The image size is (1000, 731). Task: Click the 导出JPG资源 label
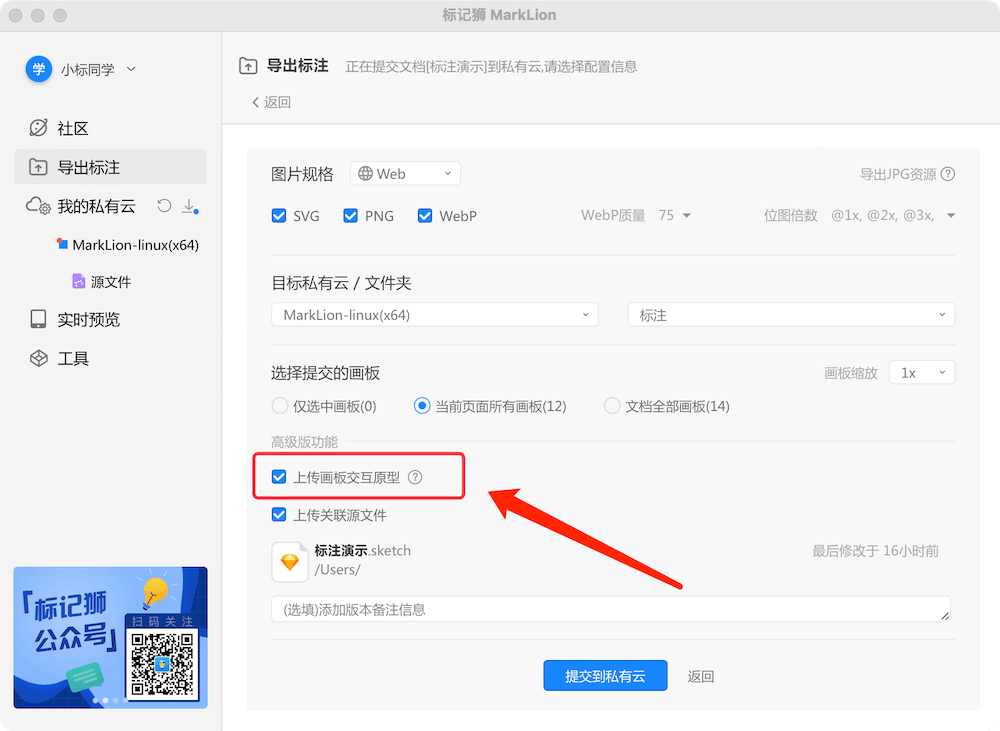(898, 174)
